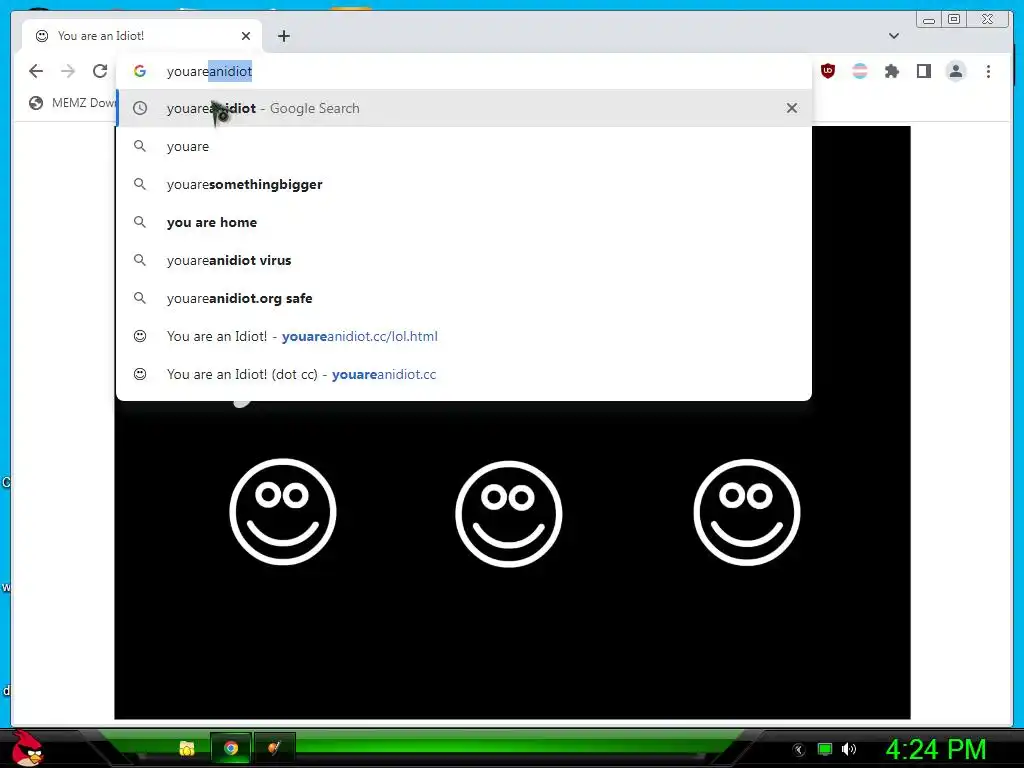Viewport: 1024px width, 768px height.
Task: Open Chrome's three-dot menu
Action: coord(988,71)
